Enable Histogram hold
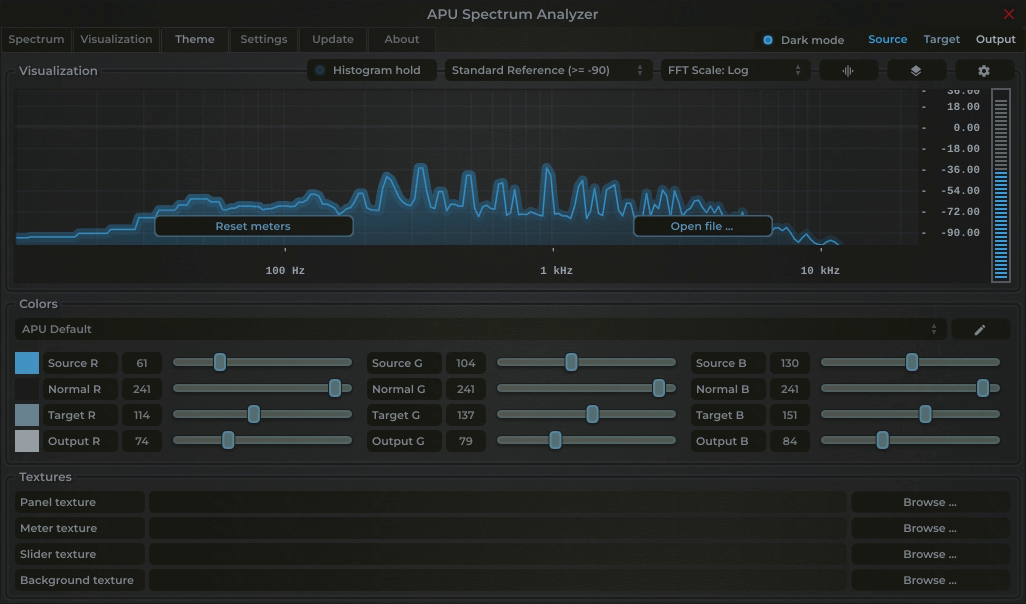Image resolution: width=1026 pixels, height=604 pixels. [x=372, y=71]
